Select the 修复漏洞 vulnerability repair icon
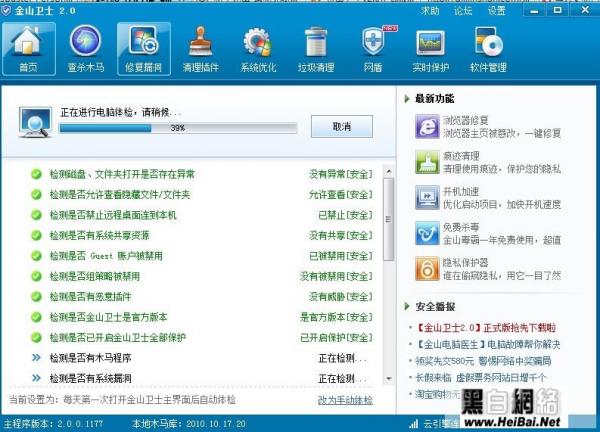Image resolution: width=600 pixels, height=432 pixels. tap(142, 48)
